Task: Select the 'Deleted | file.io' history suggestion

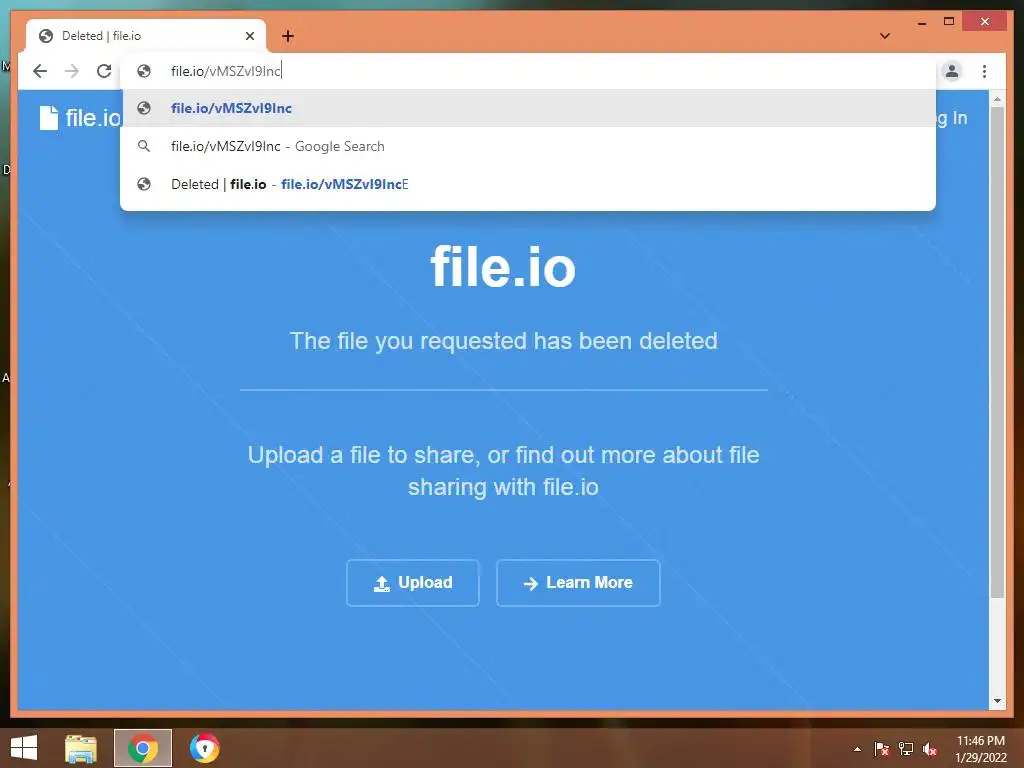Action: (528, 184)
